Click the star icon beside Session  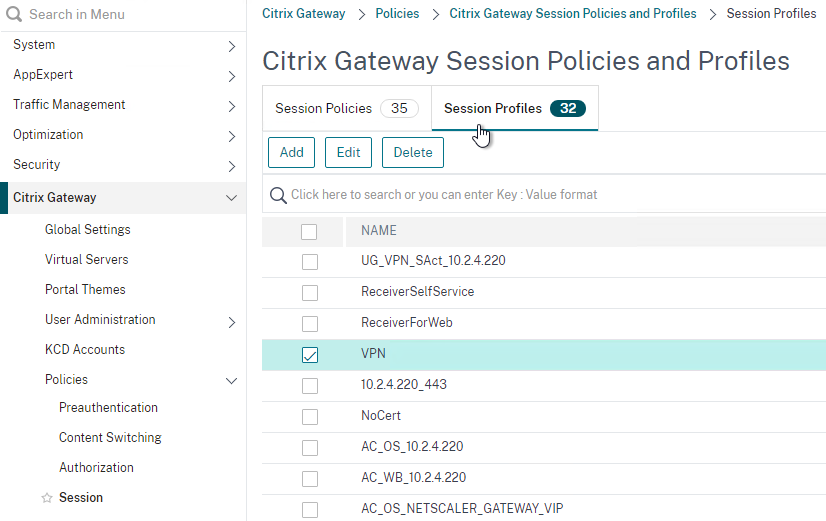point(47,498)
